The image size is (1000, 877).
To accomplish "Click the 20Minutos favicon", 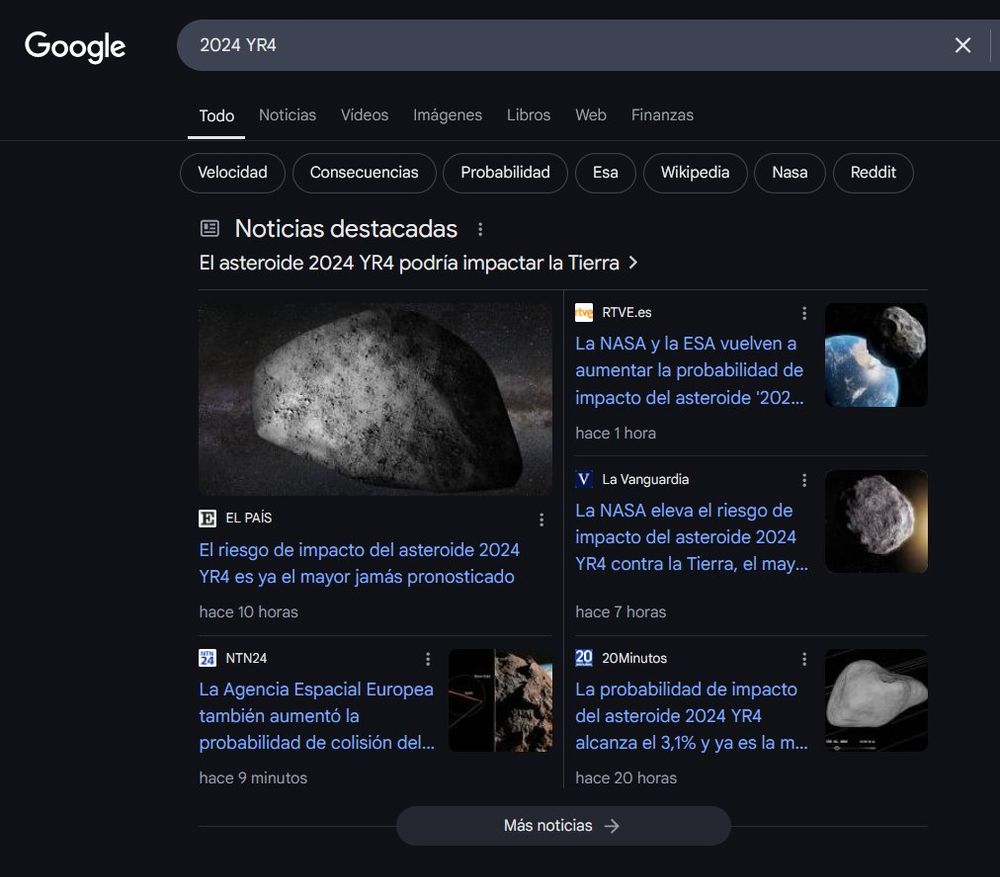I will pyautogui.click(x=583, y=657).
